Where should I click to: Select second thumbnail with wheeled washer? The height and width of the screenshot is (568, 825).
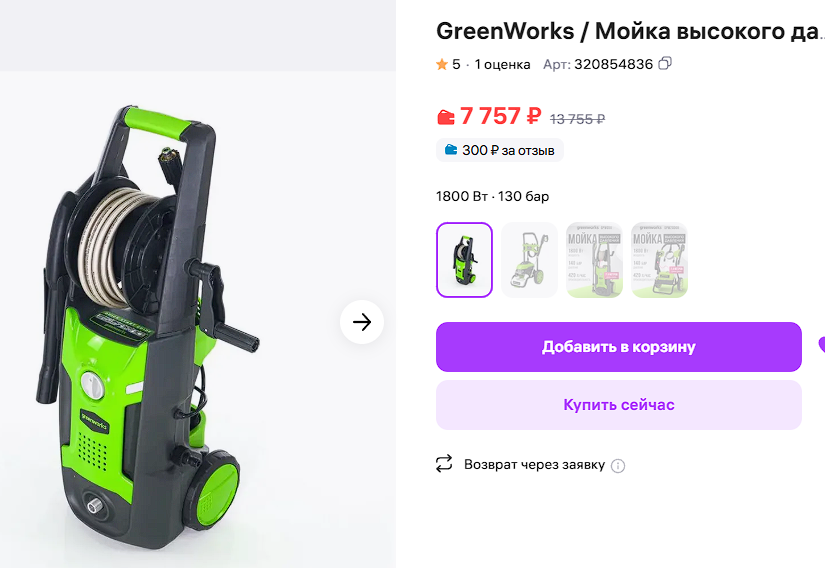click(x=529, y=260)
